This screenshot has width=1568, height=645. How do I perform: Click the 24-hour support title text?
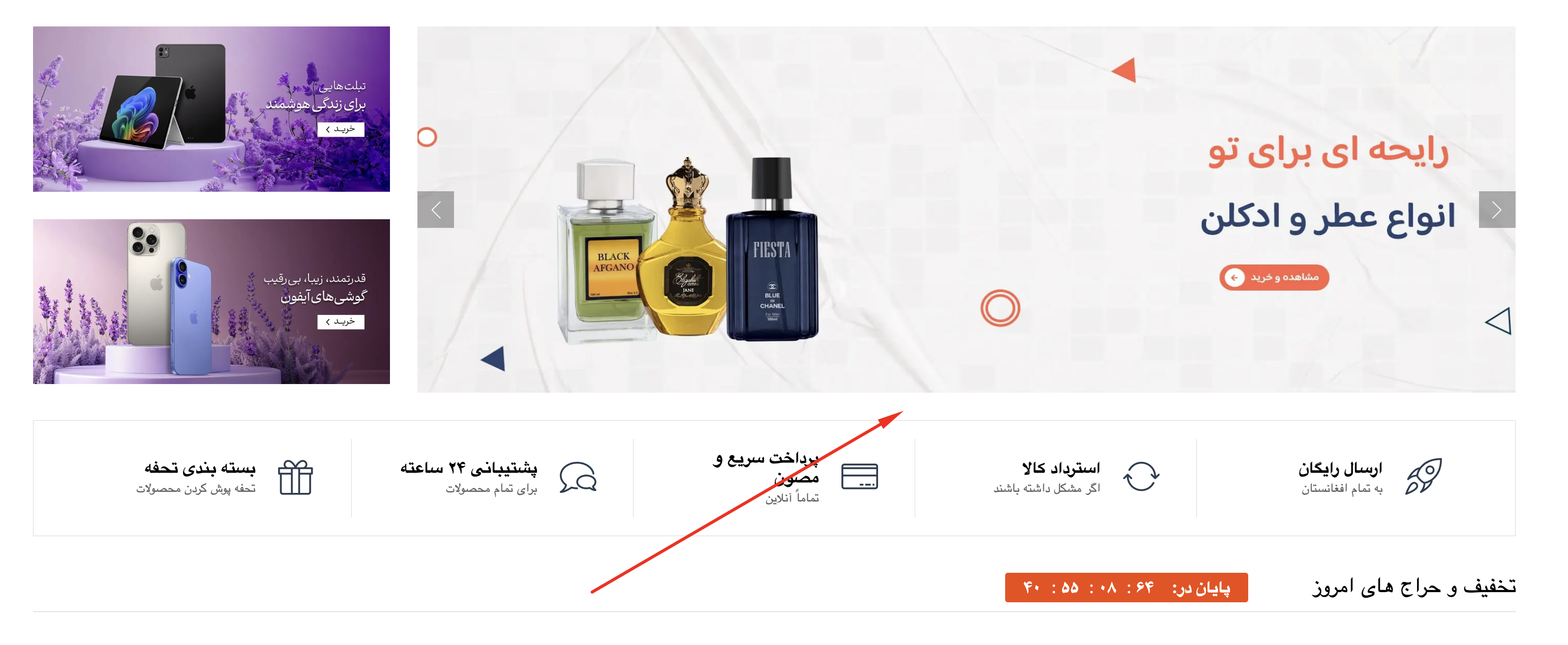469,468
